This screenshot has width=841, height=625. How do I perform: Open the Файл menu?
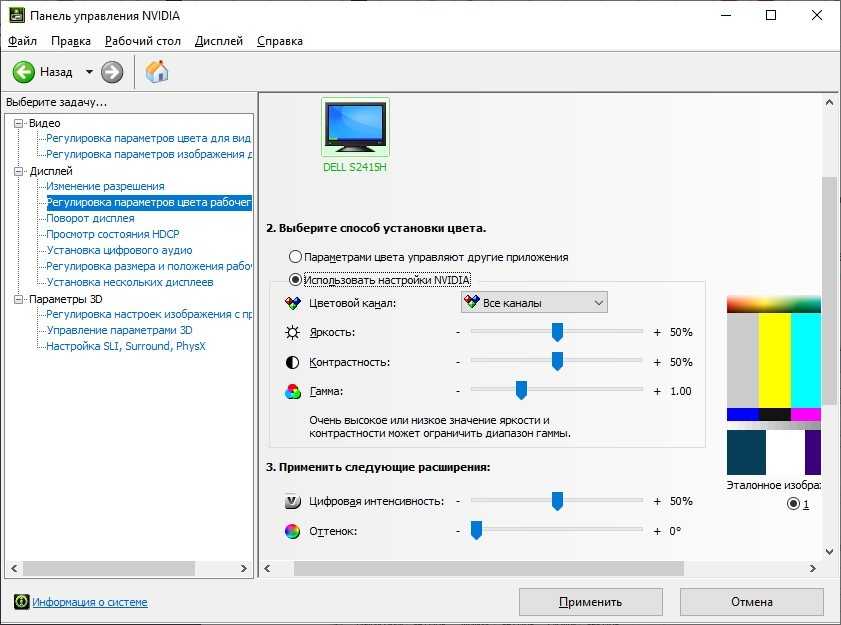(x=23, y=41)
